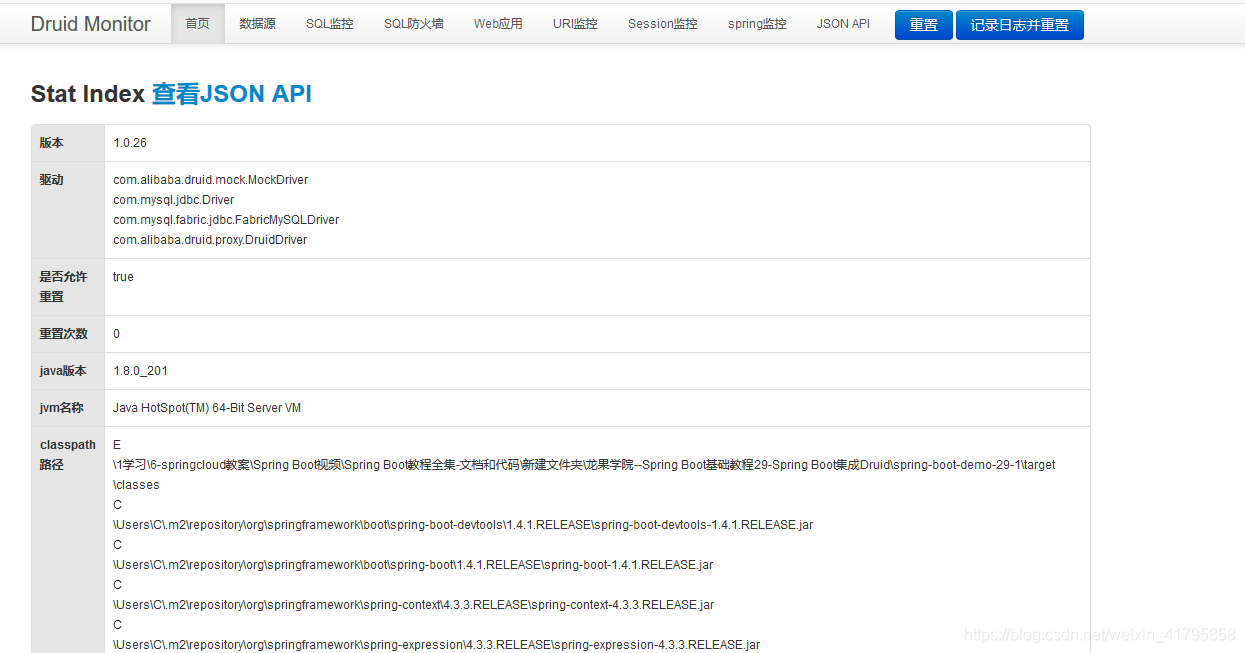Click the 是否允许重置 row label

(64, 287)
